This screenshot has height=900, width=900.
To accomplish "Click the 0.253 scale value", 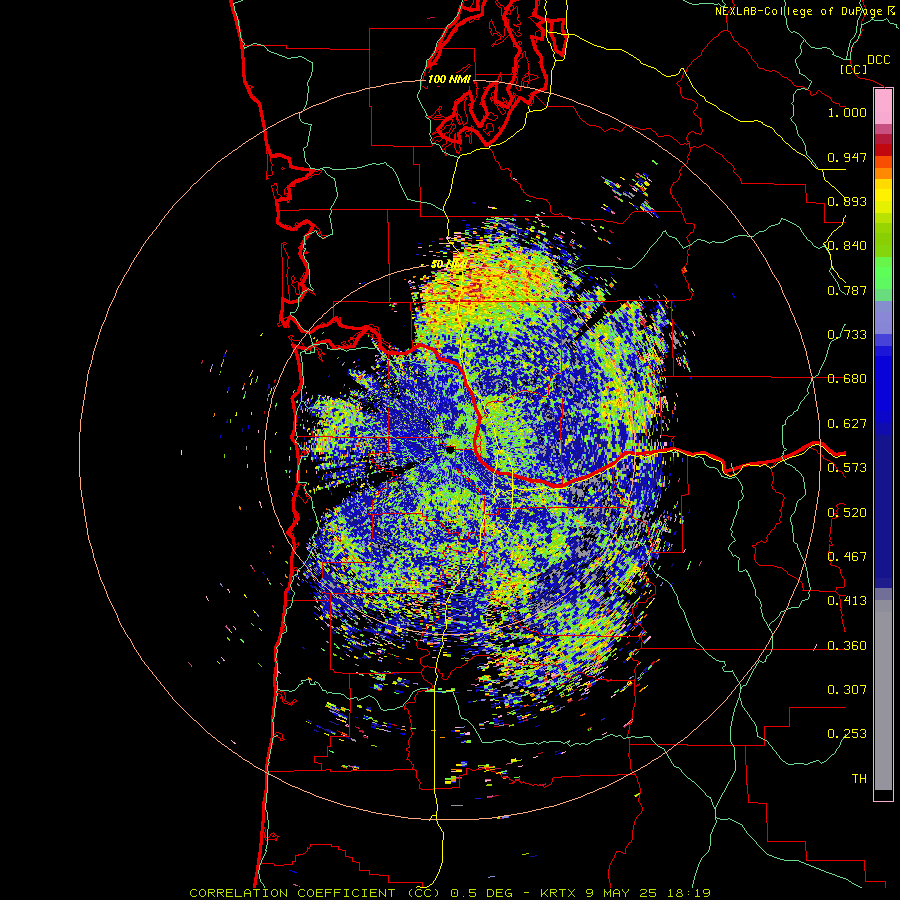I will pyautogui.click(x=847, y=734).
